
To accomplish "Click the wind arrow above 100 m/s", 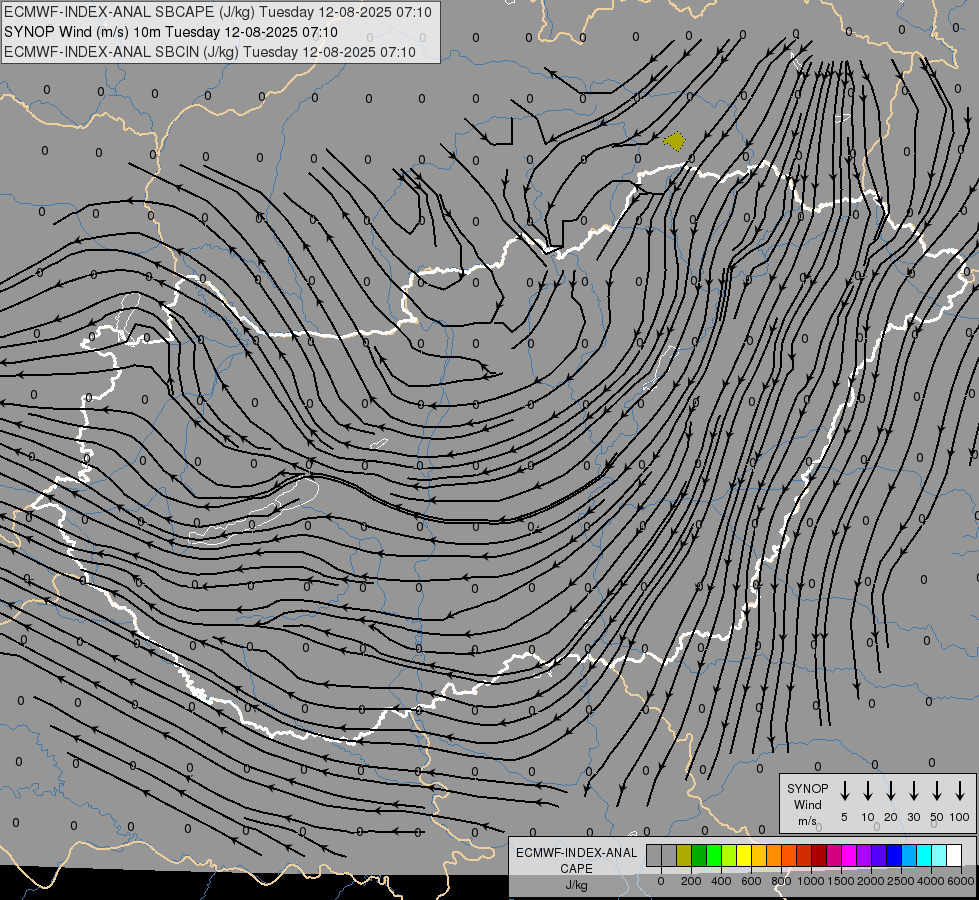I will tap(960, 791).
